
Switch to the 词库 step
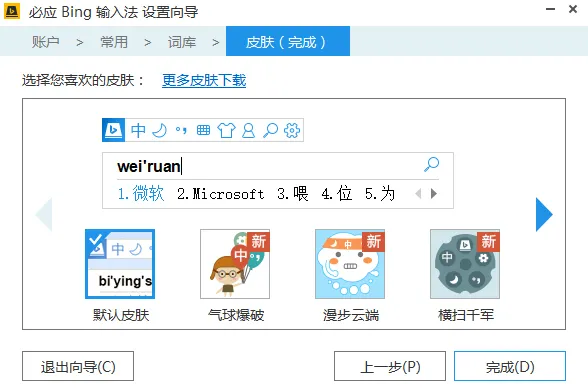pyautogui.click(x=182, y=42)
